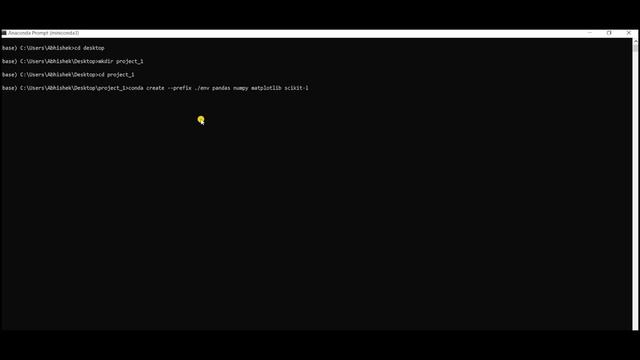Viewport: 640px width, 360px height.
Task: Click the 'conda create --prefix ./env' command line
Action: (x=155, y=88)
